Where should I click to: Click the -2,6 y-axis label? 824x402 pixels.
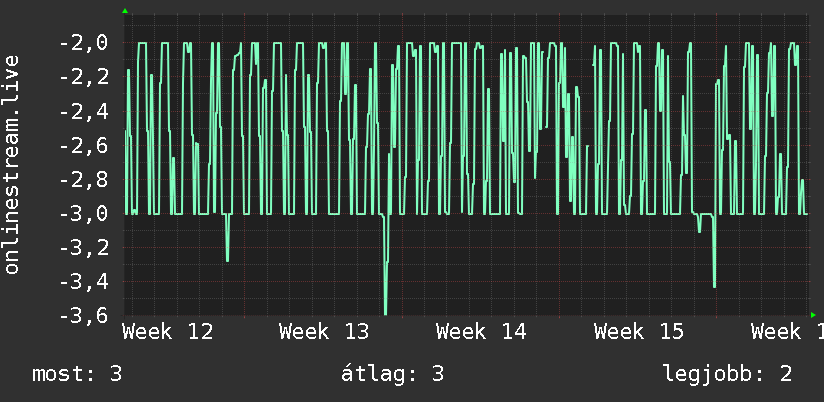tap(84, 145)
